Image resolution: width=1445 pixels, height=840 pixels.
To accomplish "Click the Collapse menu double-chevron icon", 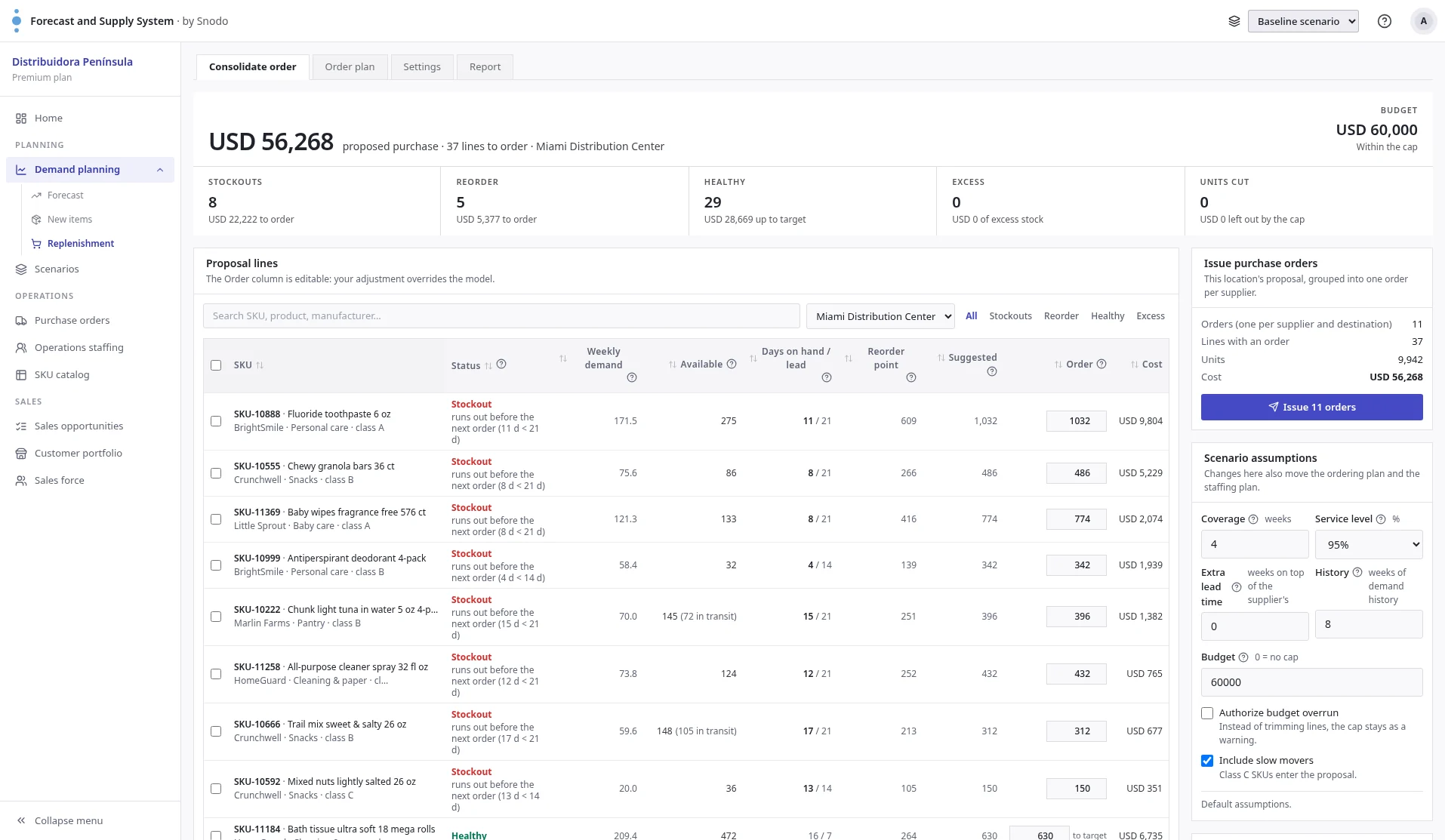I will pos(21,821).
